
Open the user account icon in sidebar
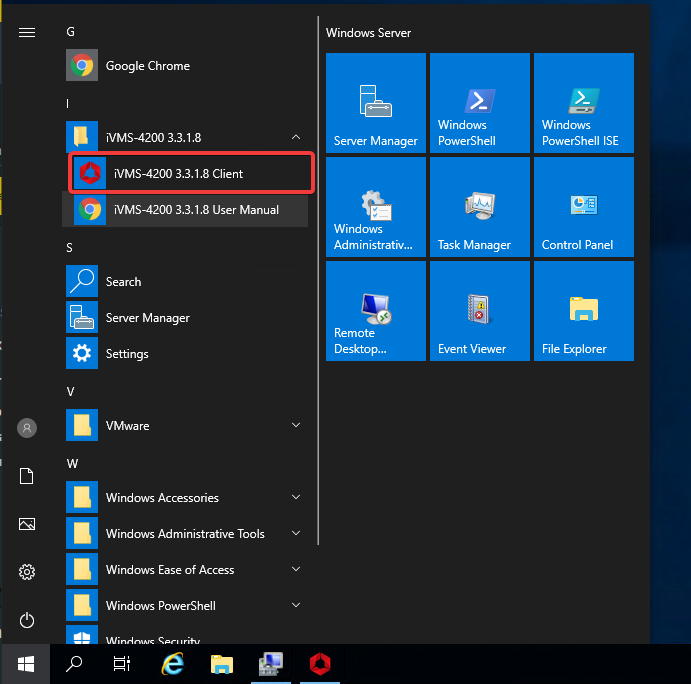click(27, 428)
